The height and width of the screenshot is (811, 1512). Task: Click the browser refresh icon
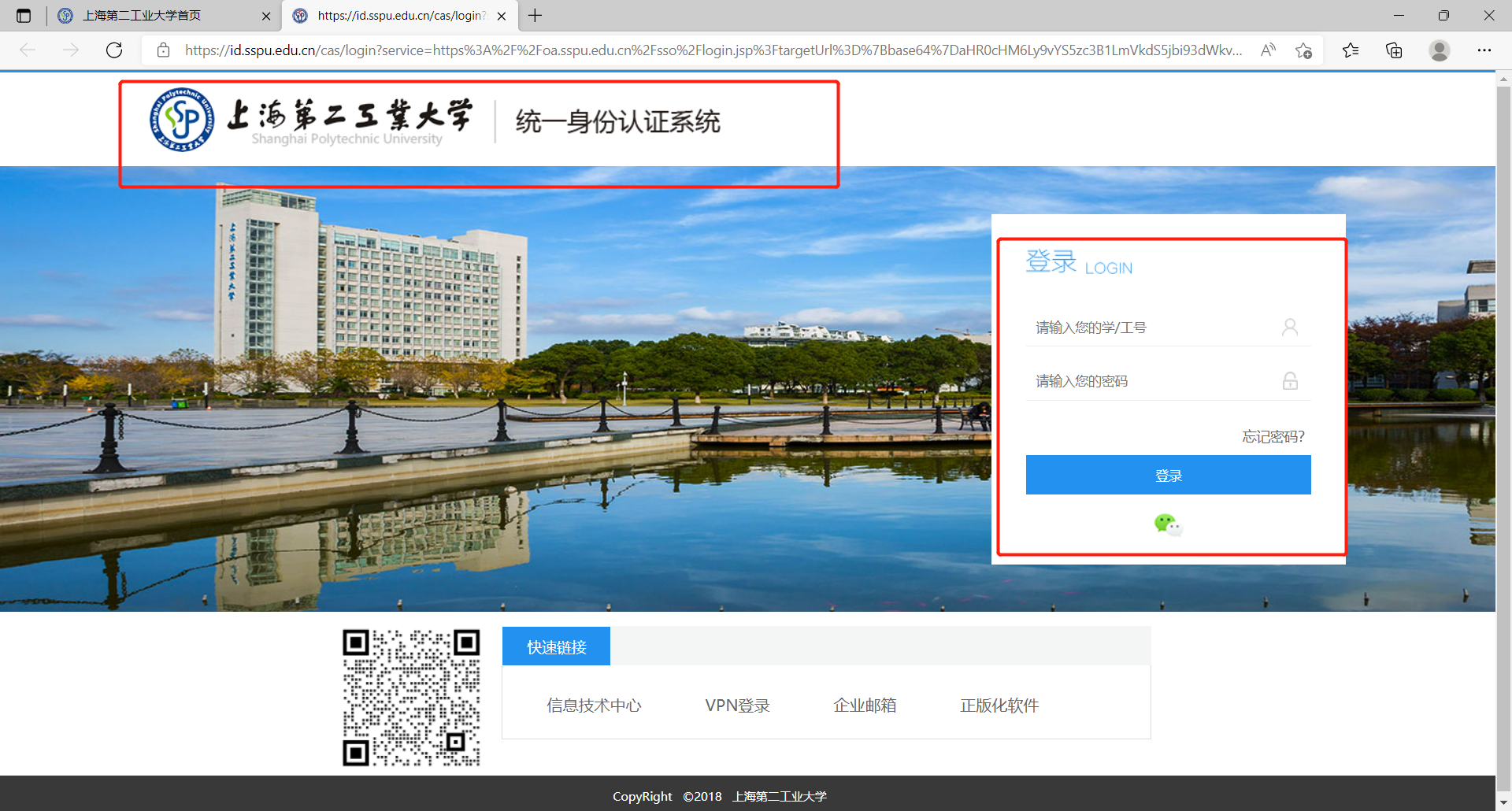pos(114,50)
